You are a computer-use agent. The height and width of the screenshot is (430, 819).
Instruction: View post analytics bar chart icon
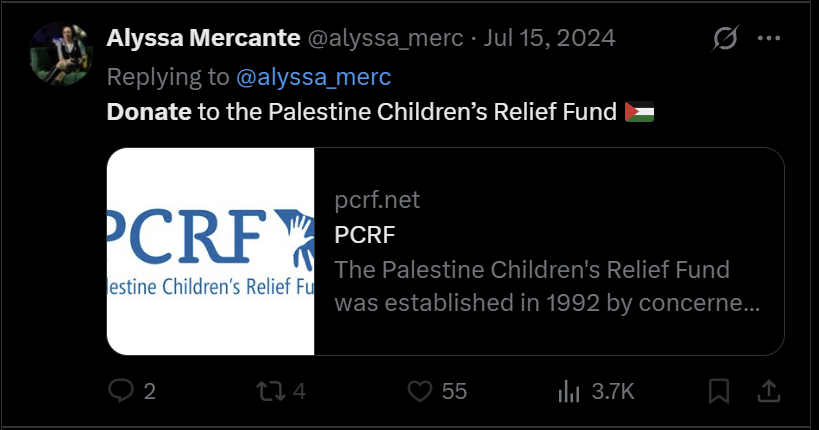click(569, 391)
